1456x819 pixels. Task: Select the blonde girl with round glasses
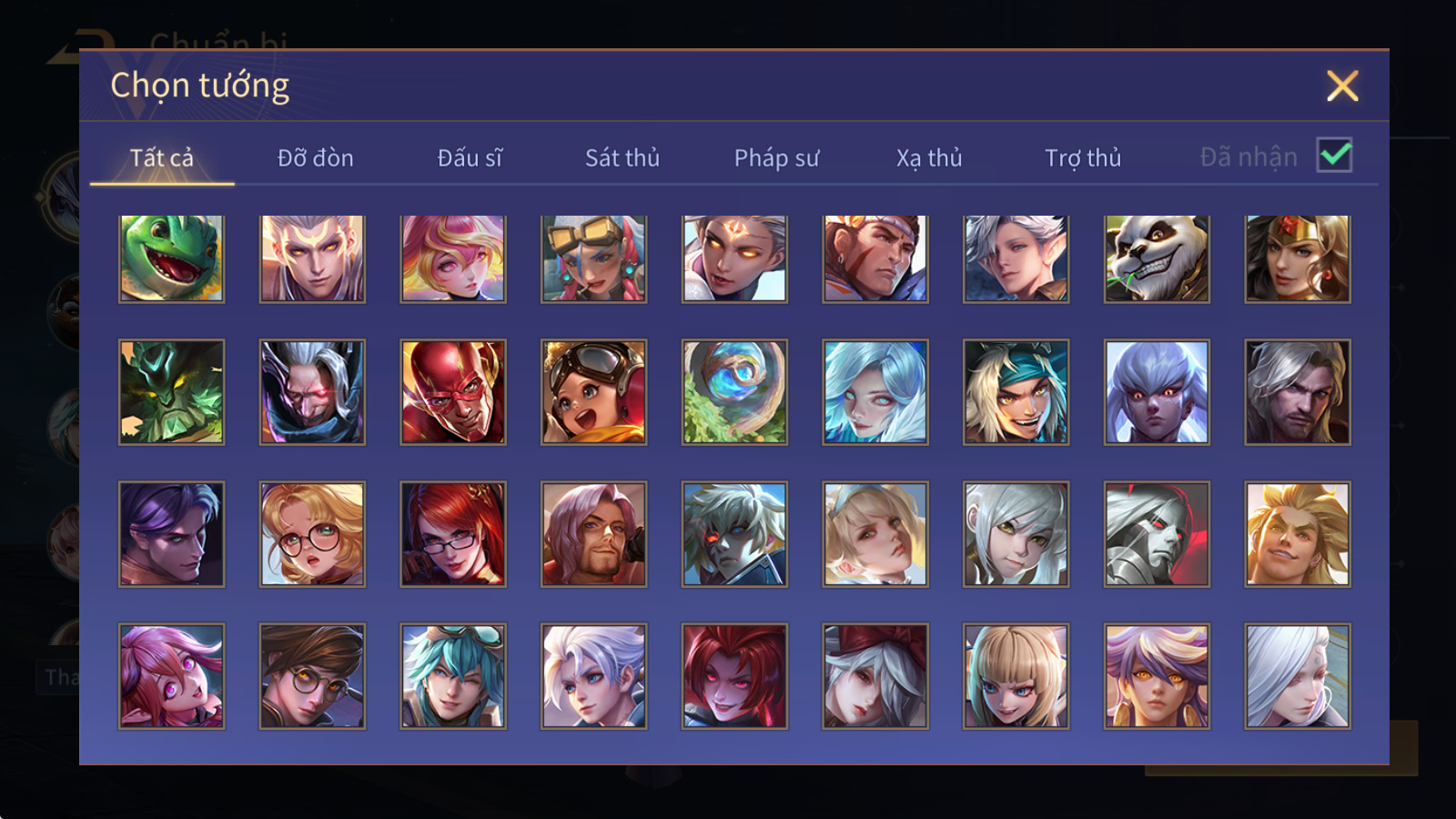(x=312, y=534)
